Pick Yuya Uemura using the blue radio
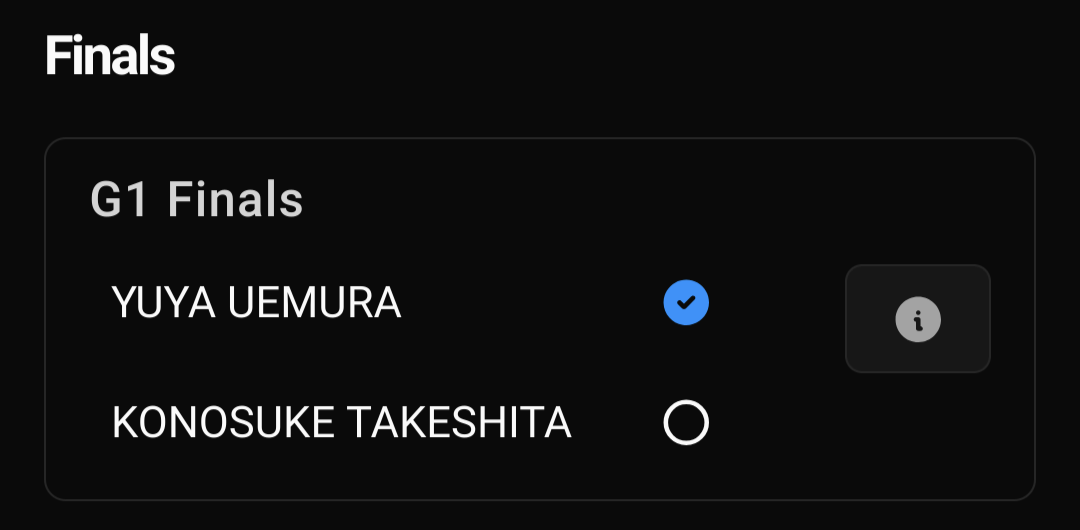Image resolution: width=1080 pixels, height=530 pixels. coord(686,303)
